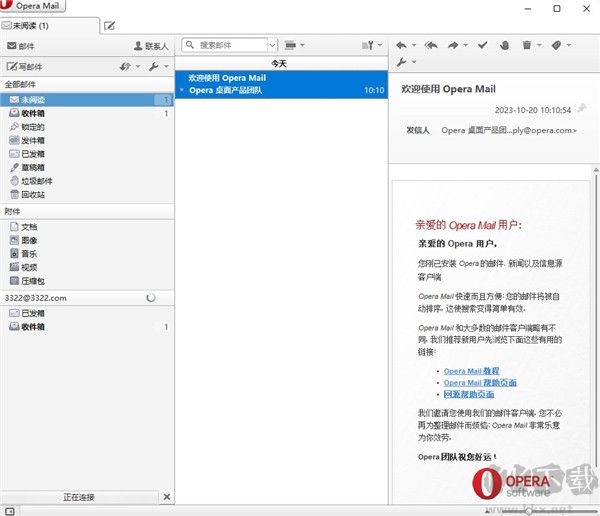Switch to the 未阅读 (1) tab

(x=50, y=26)
